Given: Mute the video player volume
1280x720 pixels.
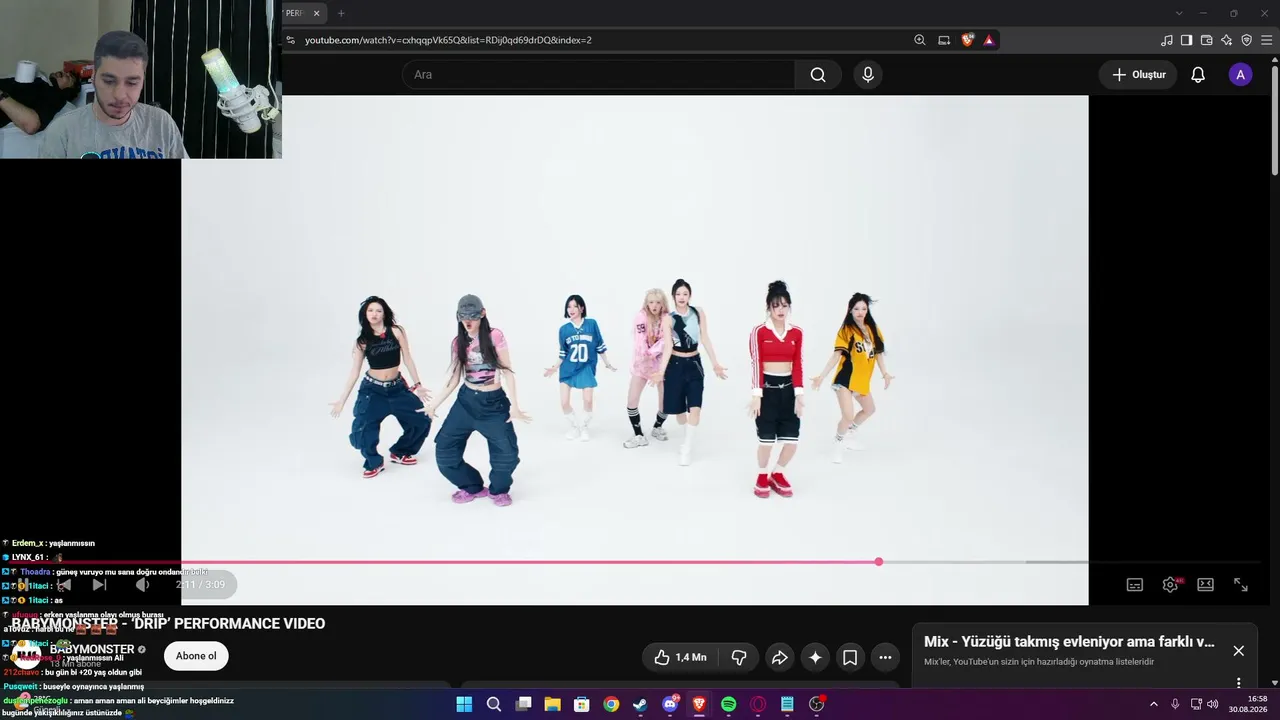Looking at the screenshot, I should click(141, 585).
